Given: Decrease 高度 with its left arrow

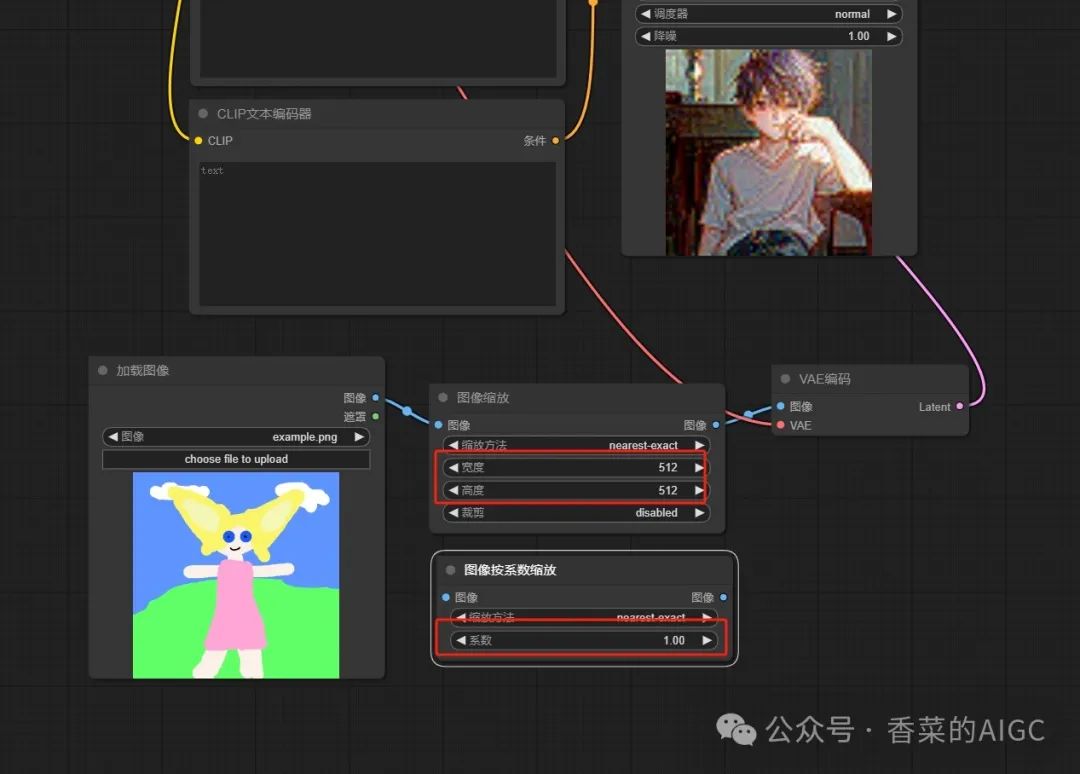Looking at the screenshot, I should tap(453, 490).
